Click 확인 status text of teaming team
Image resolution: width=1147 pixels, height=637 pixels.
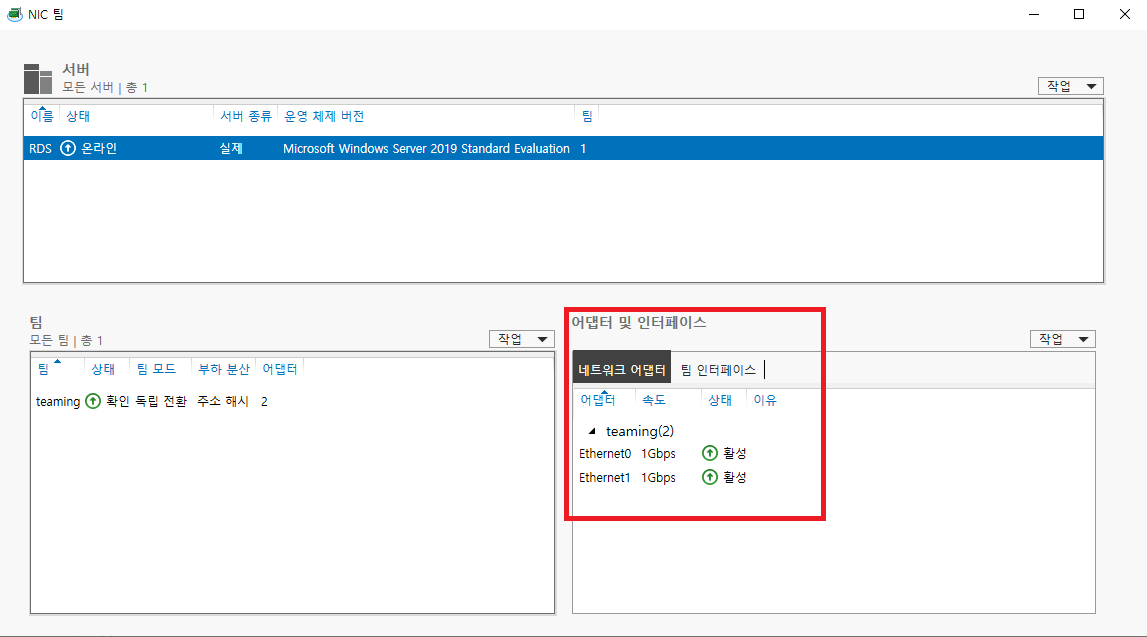[x=118, y=402]
